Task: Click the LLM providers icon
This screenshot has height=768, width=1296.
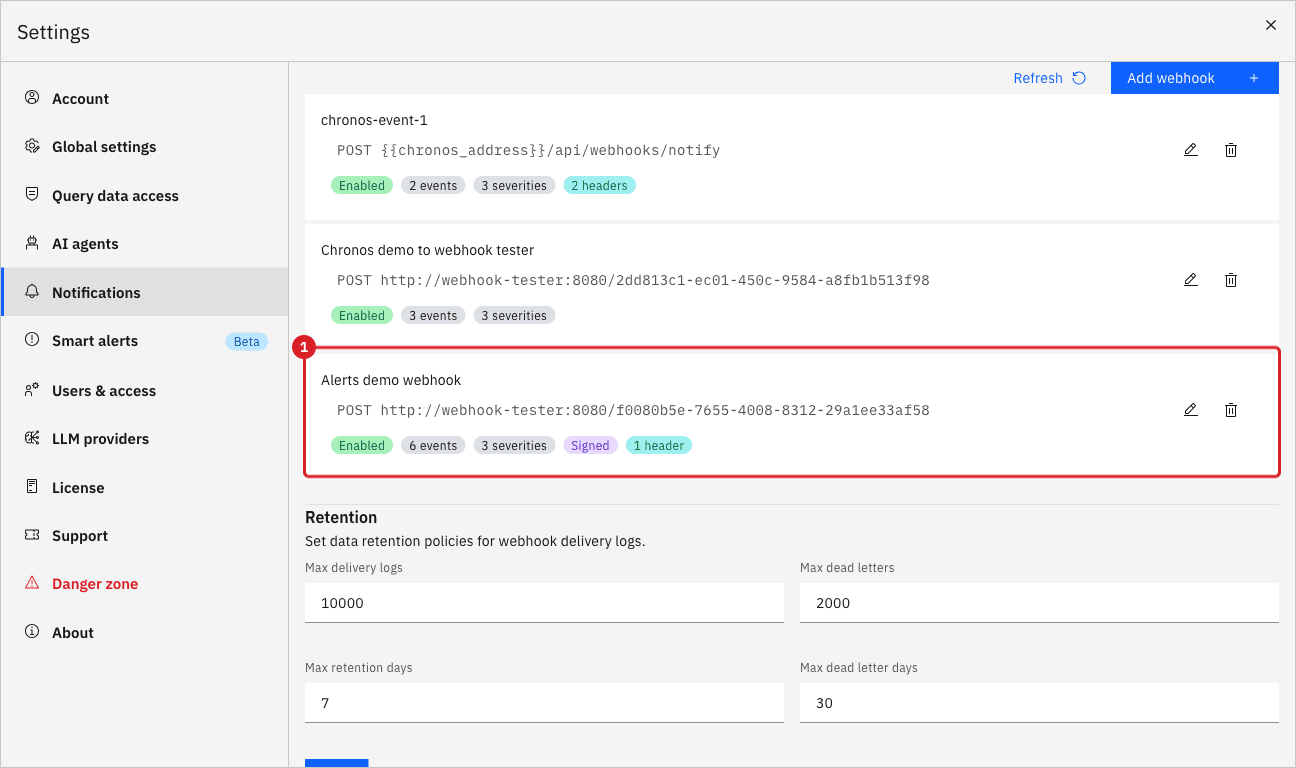Action: (x=32, y=438)
